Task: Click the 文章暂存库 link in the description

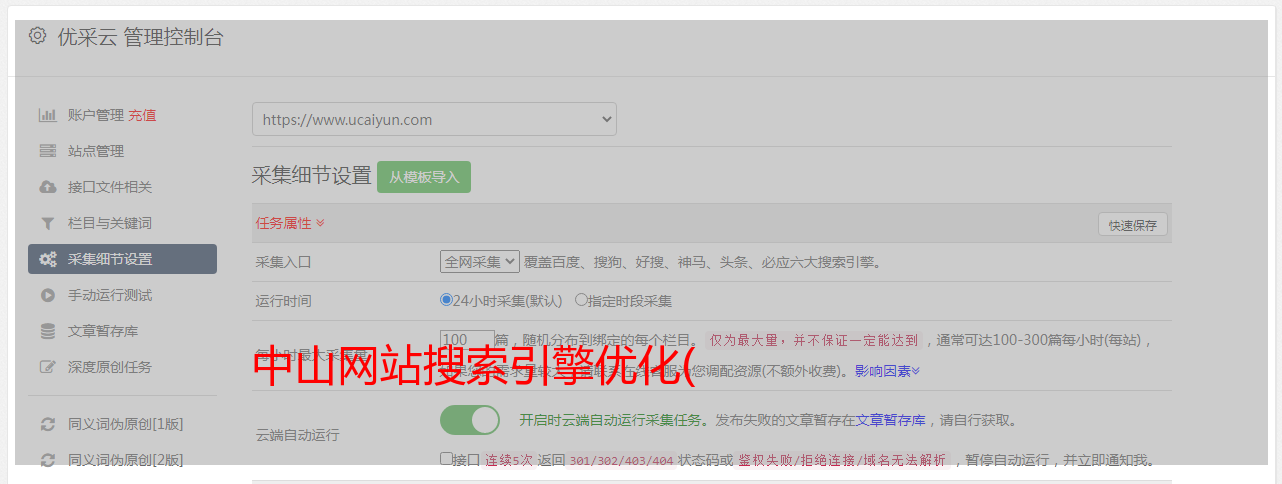Action: point(890,420)
